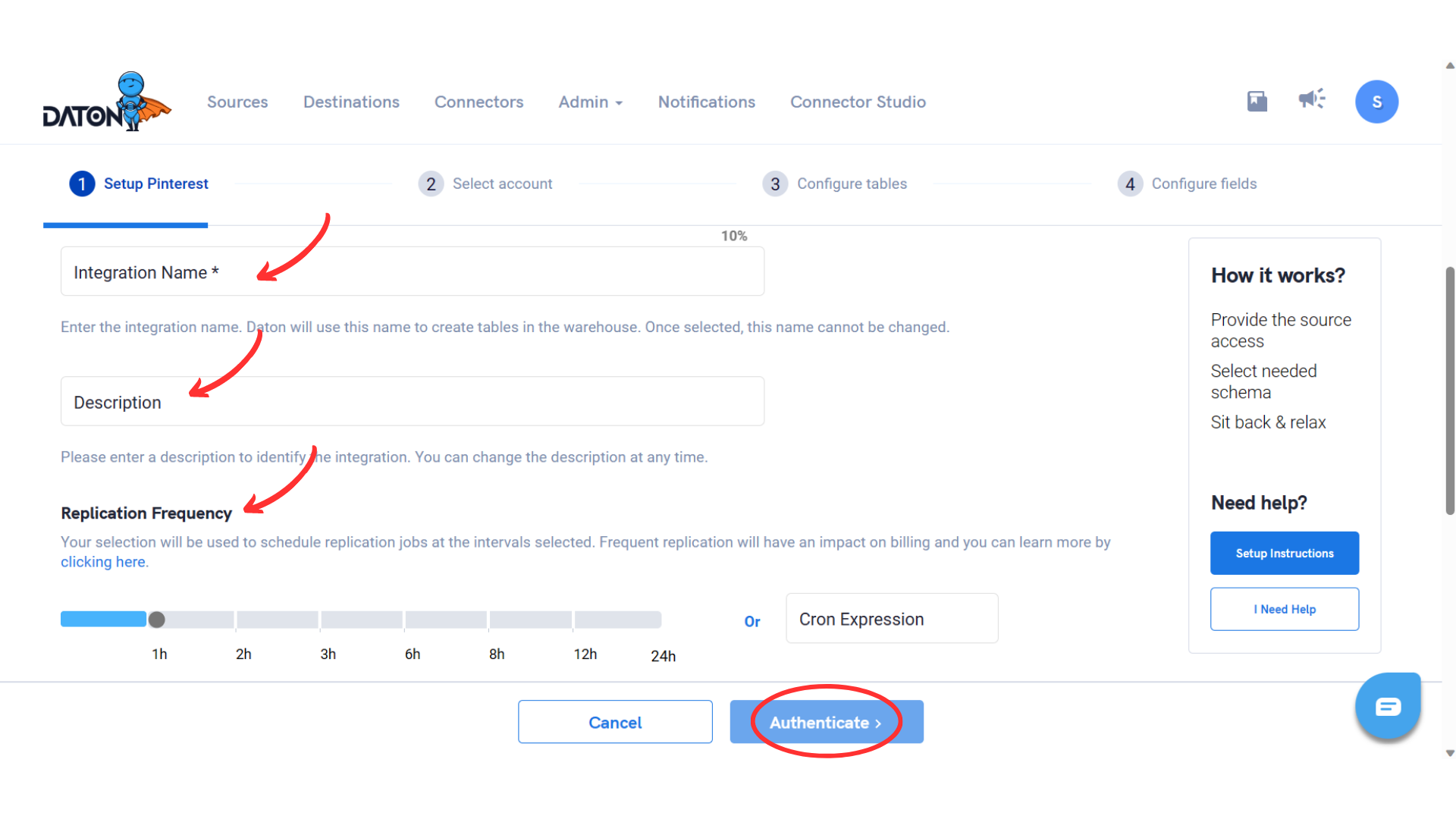The image size is (1456, 819).
Task: Click step 2 Select account circle
Action: 431,184
